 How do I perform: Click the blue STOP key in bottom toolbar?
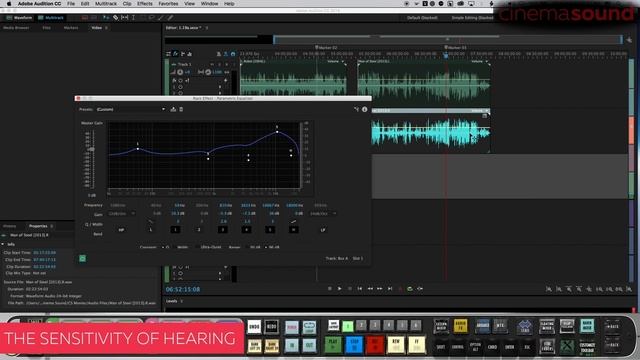click(x=354, y=345)
